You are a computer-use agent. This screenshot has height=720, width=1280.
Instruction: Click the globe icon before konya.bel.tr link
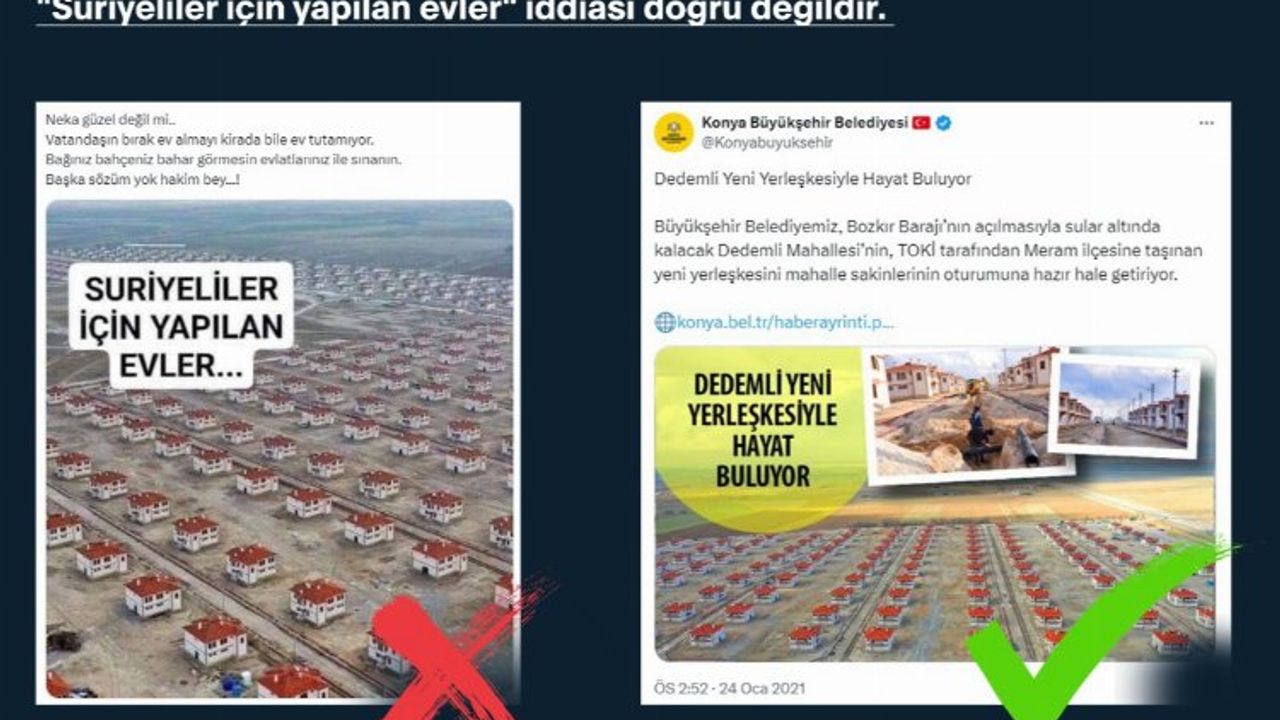click(665, 322)
